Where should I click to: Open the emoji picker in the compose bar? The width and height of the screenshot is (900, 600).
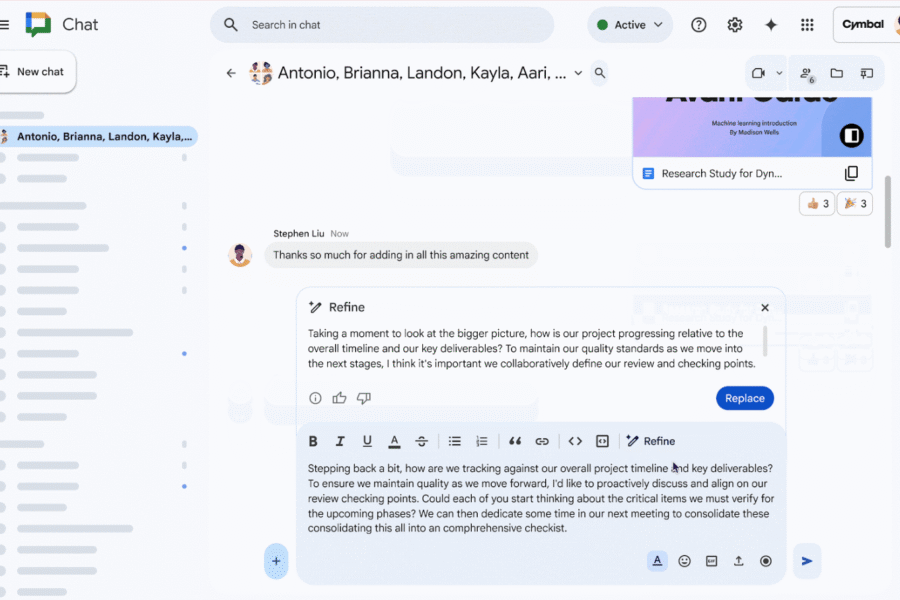(684, 561)
